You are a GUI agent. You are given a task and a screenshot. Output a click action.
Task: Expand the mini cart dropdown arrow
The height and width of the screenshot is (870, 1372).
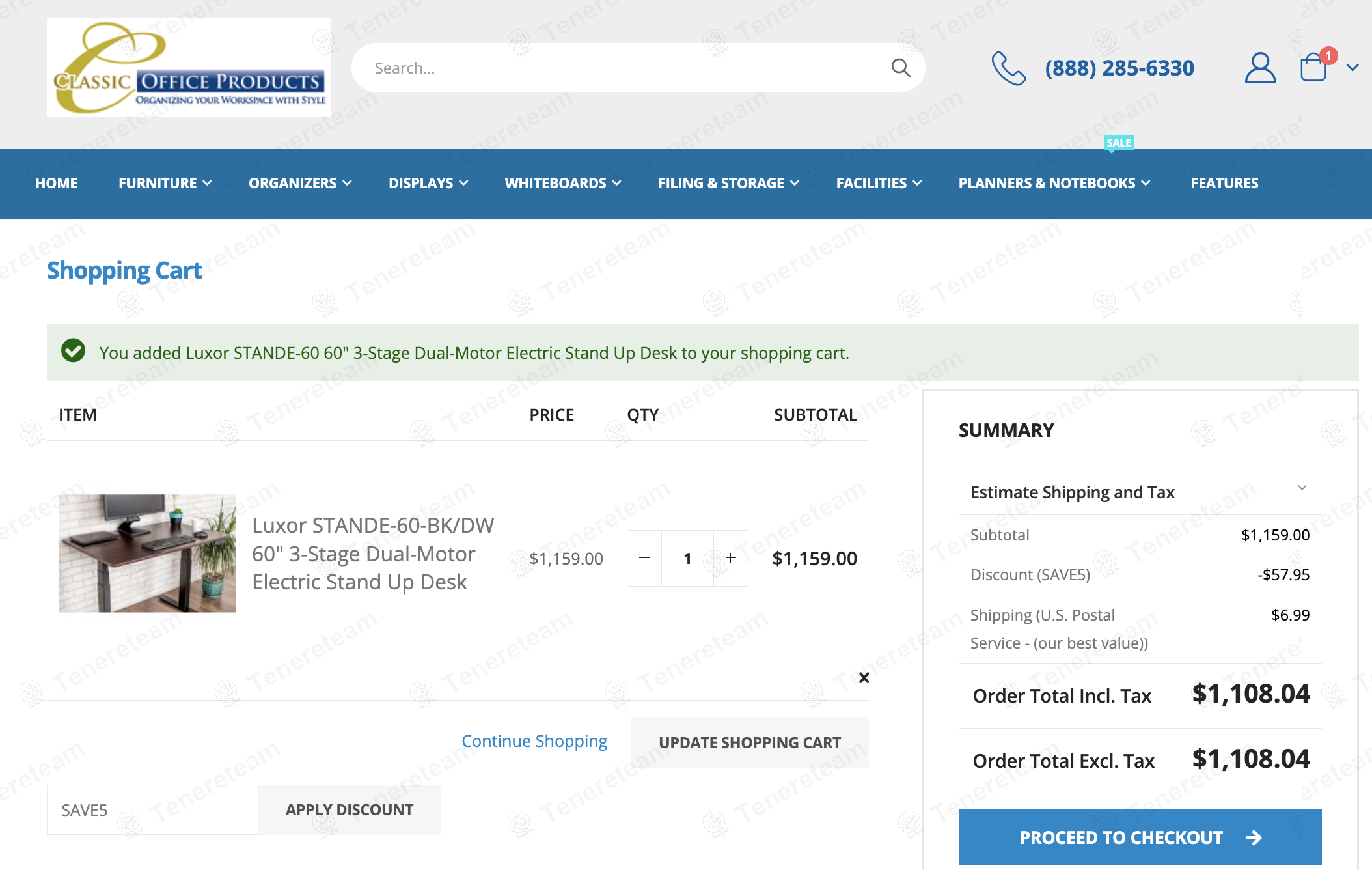(x=1352, y=68)
